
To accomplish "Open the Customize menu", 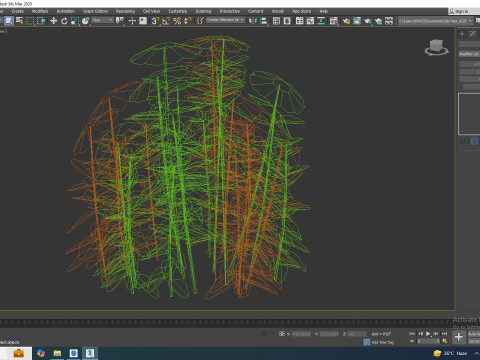I will (x=178, y=11).
